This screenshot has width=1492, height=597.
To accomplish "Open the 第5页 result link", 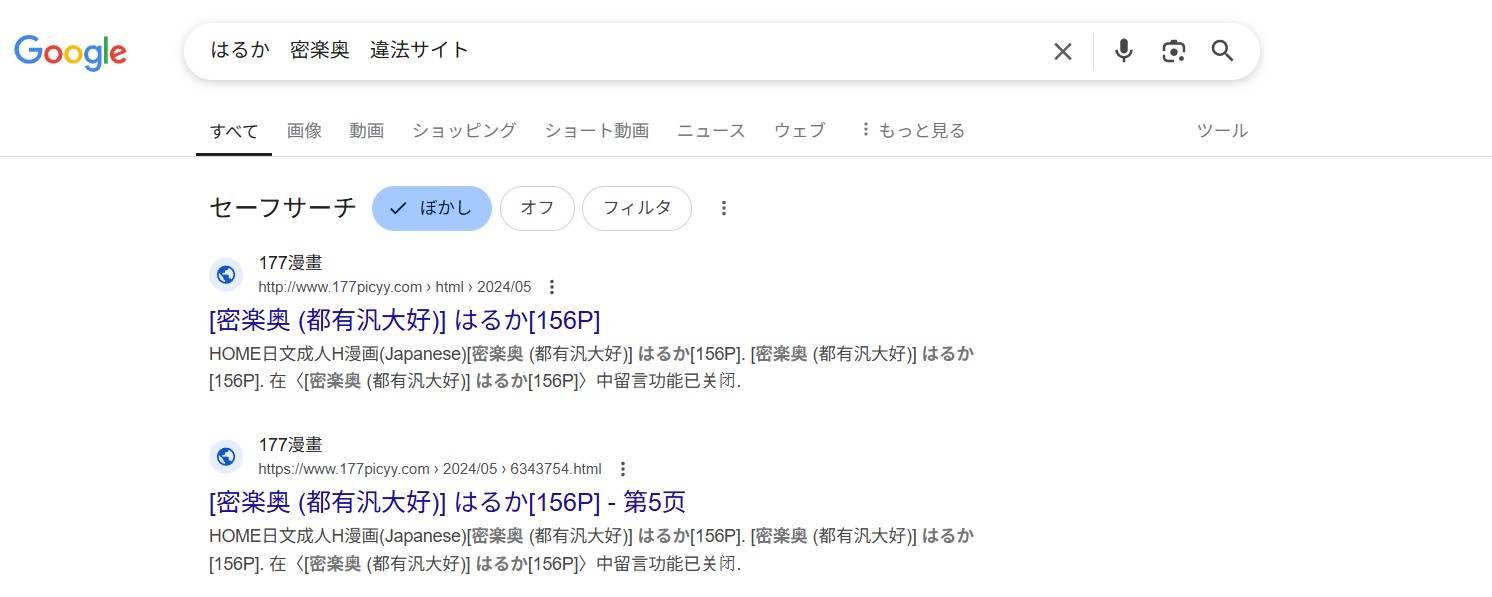I will (x=446, y=502).
